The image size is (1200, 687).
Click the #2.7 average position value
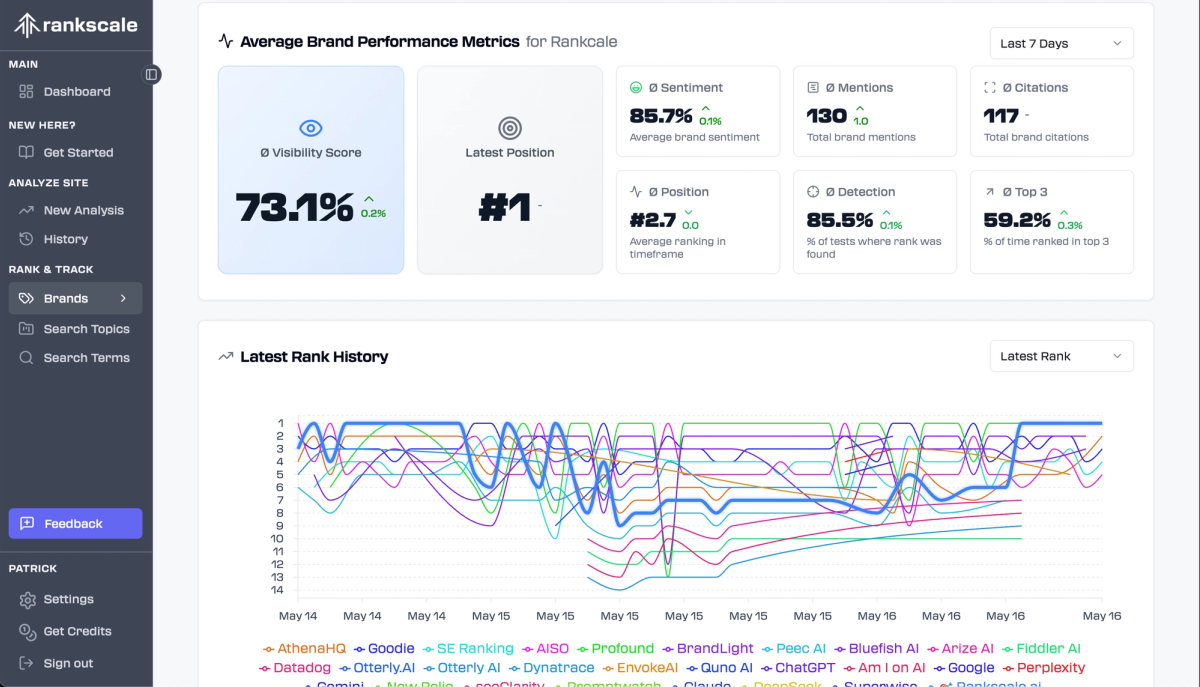pos(653,220)
